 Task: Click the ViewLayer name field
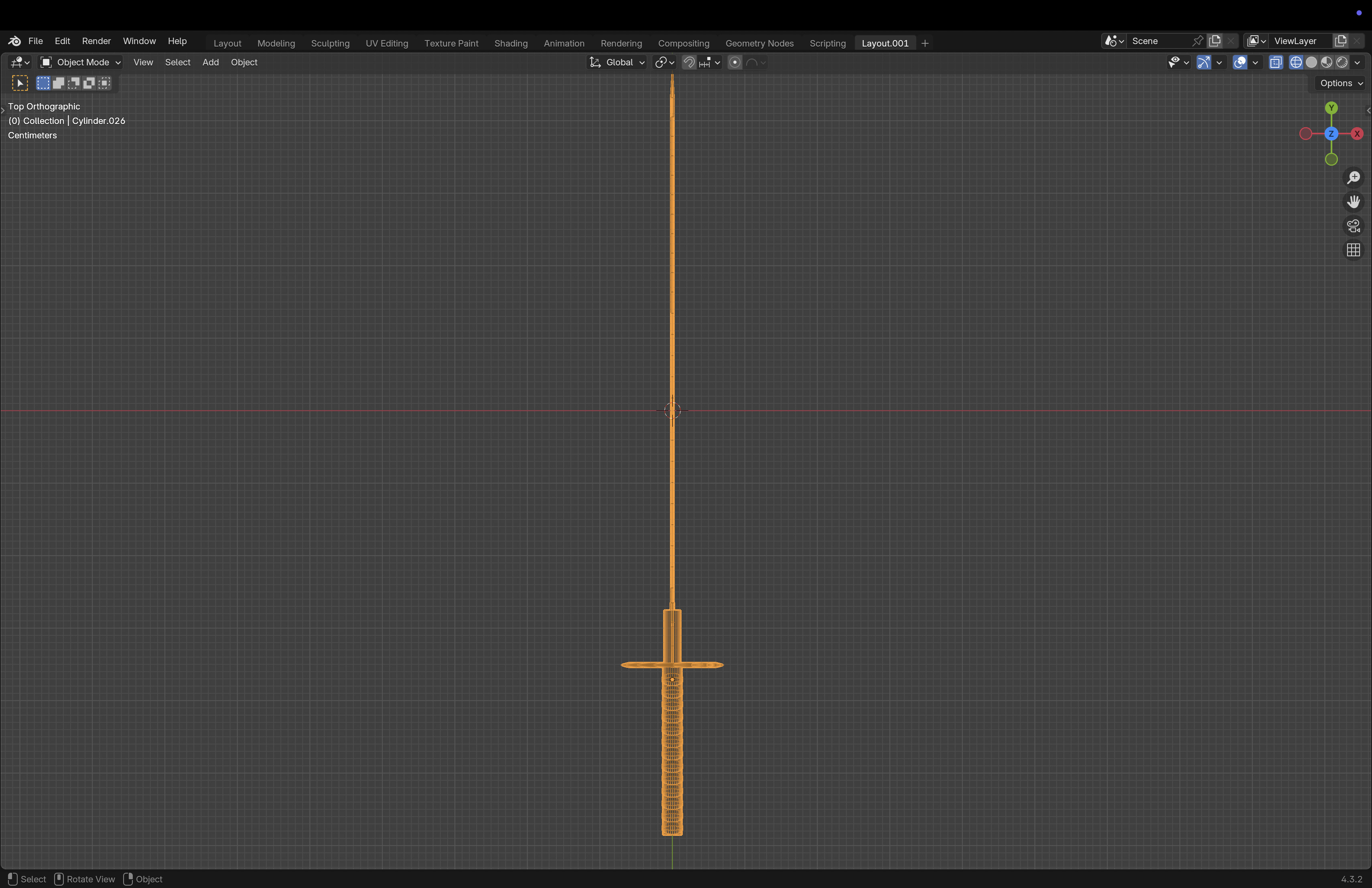click(1301, 41)
